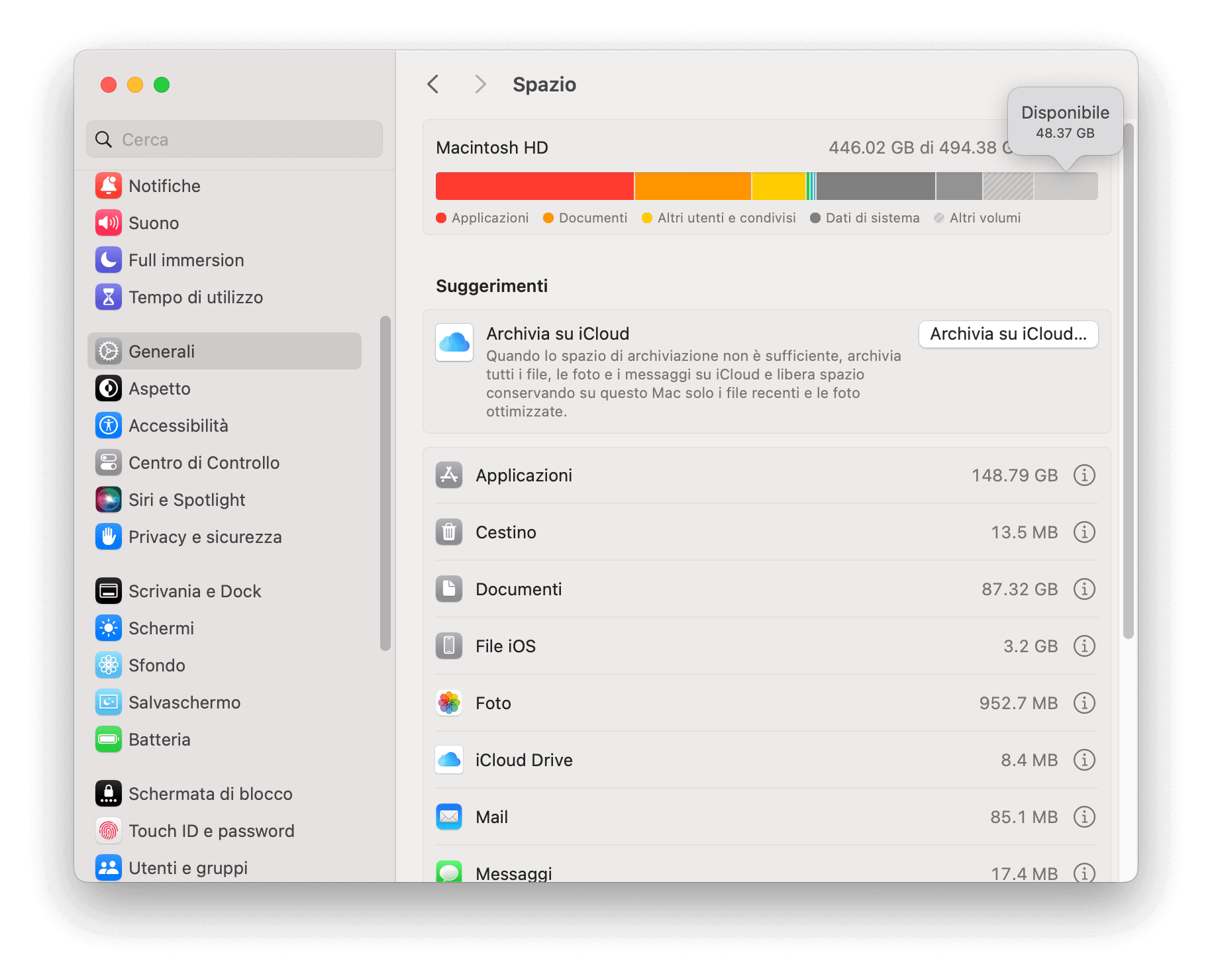Open the Salvaschermo icon

[109, 703]
